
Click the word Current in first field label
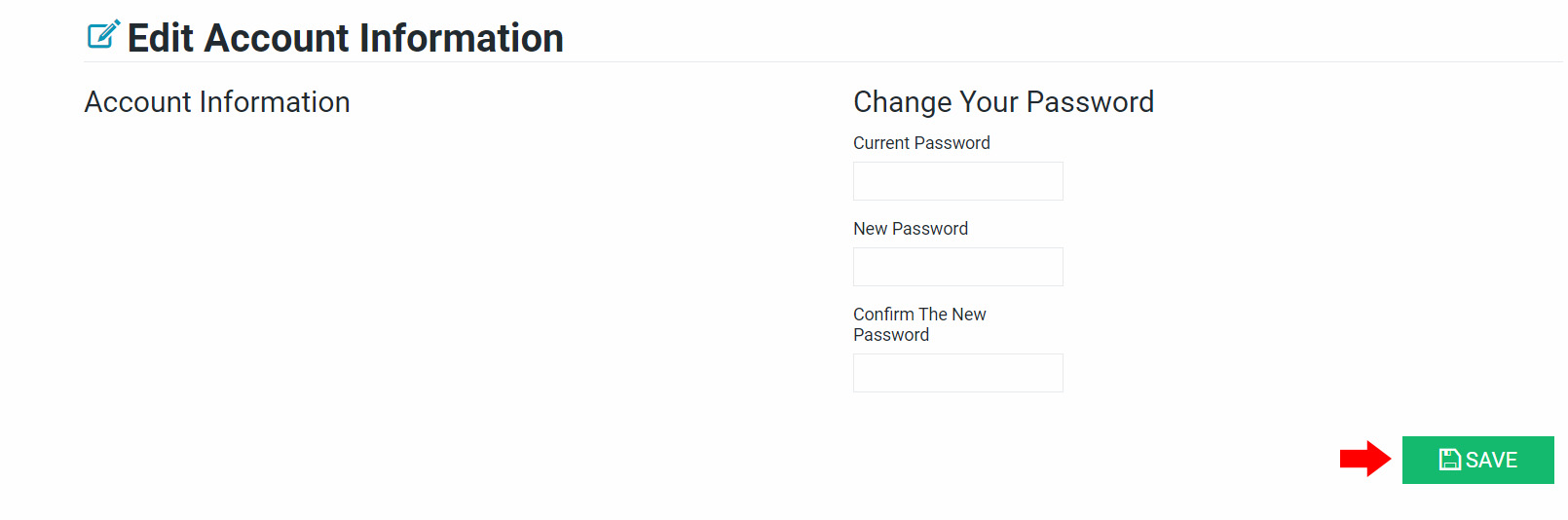click(x=881, y=143)
